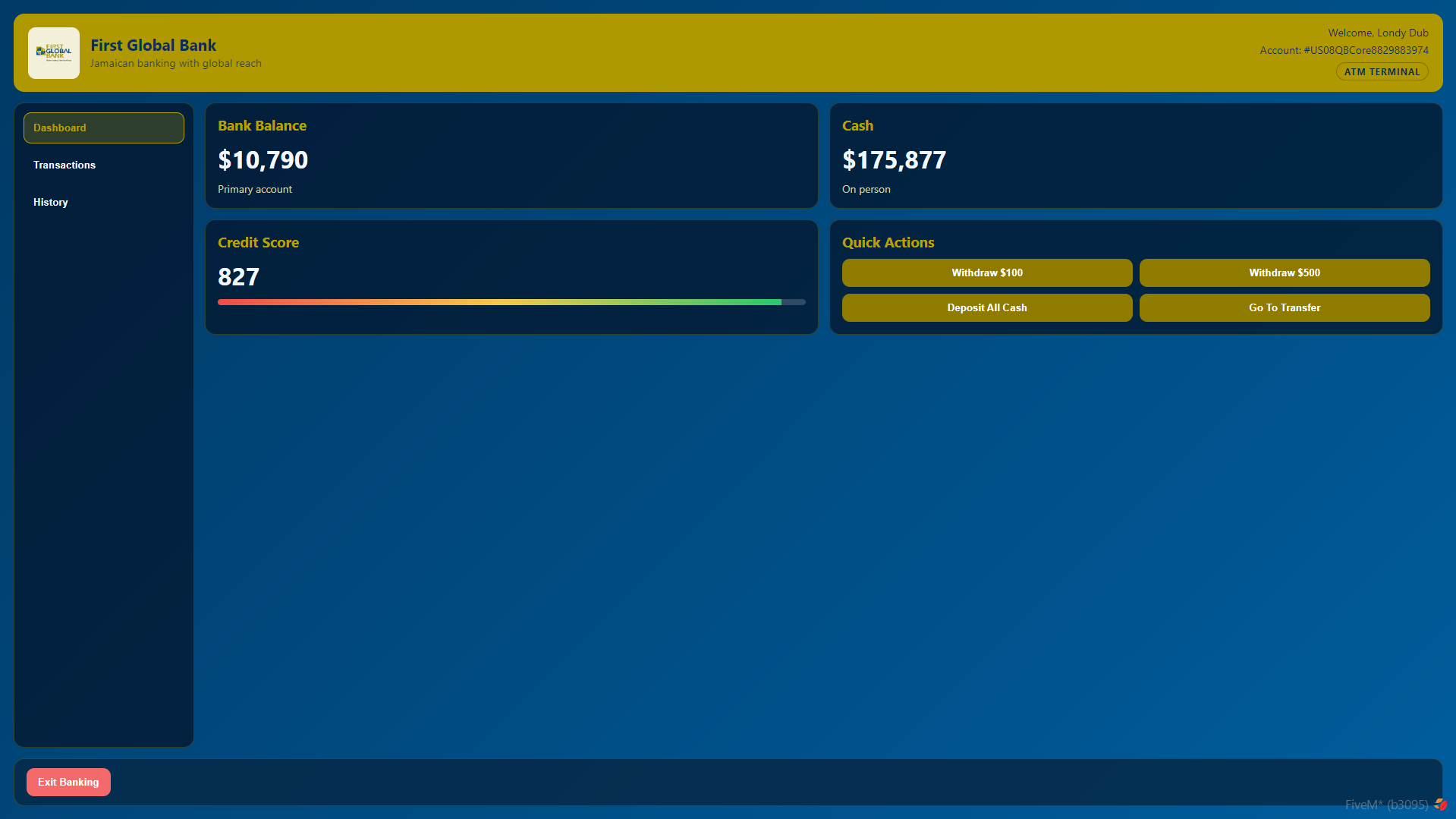Exit the banking interface
This screenshot has width=1456, height=819.
[68, 782]
